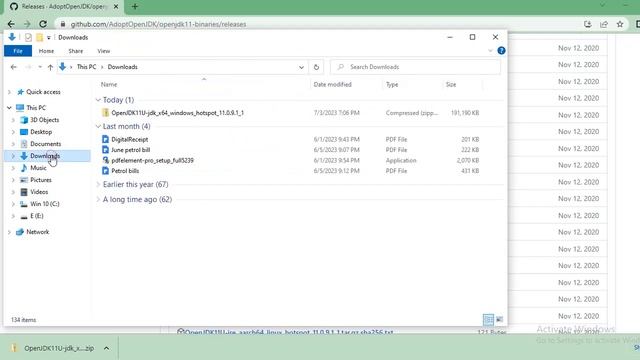
Task: Switch to the View ribbon tab
Action: 104,51
